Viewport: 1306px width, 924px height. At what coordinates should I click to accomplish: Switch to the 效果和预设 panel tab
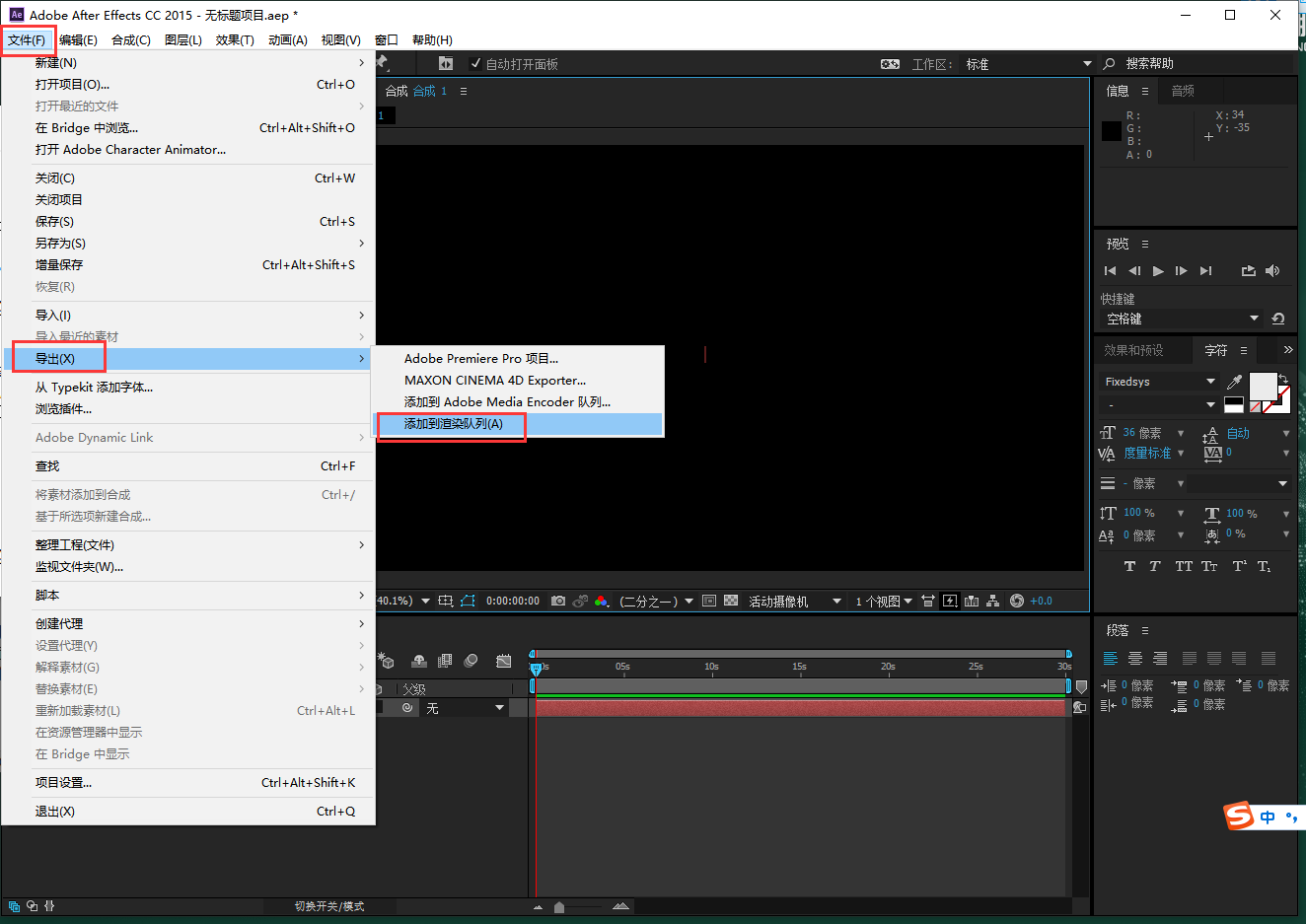[1133, 350]
